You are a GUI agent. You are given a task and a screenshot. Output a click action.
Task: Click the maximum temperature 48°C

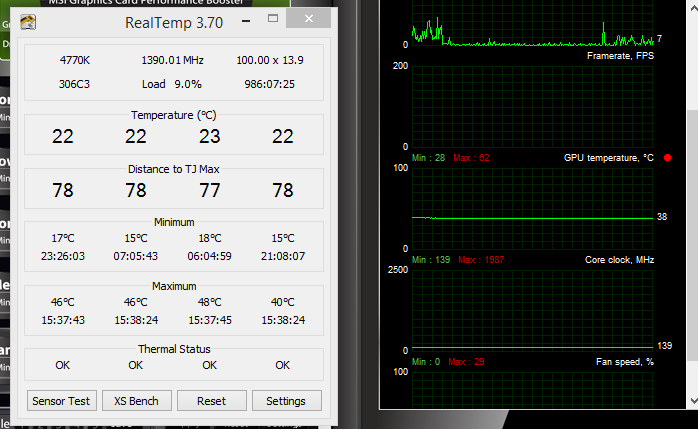click(209, 302)
